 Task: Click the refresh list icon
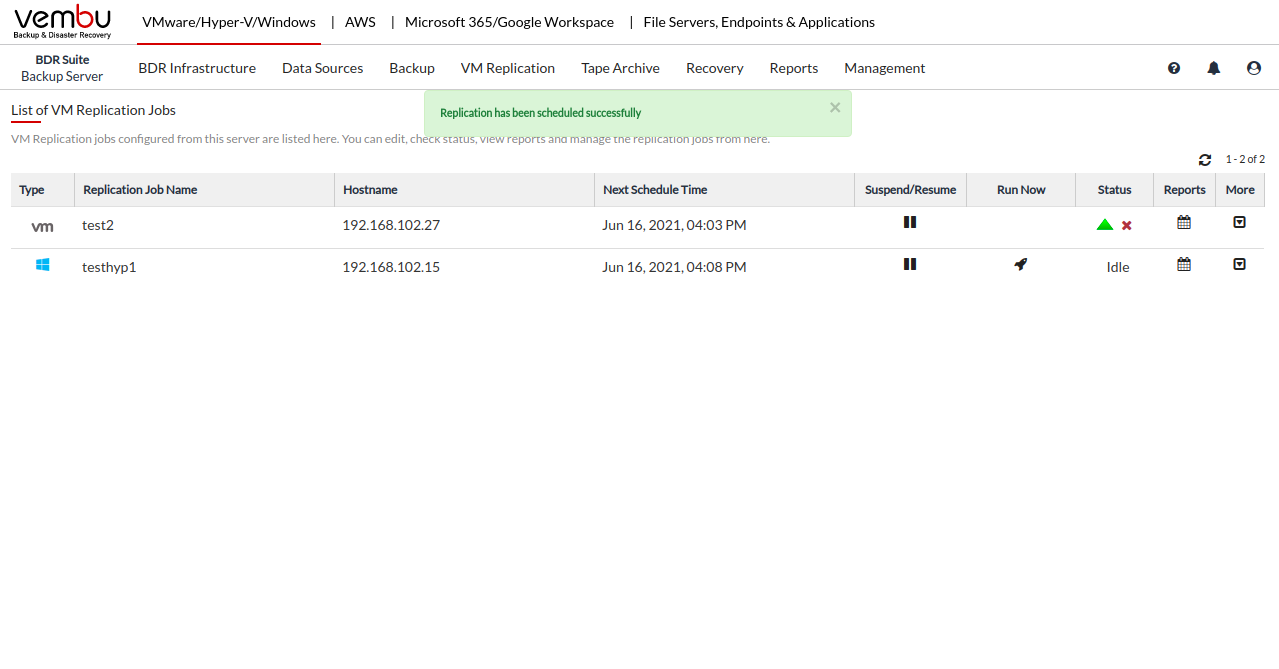pyautogui.click(x=1205, y=160)
